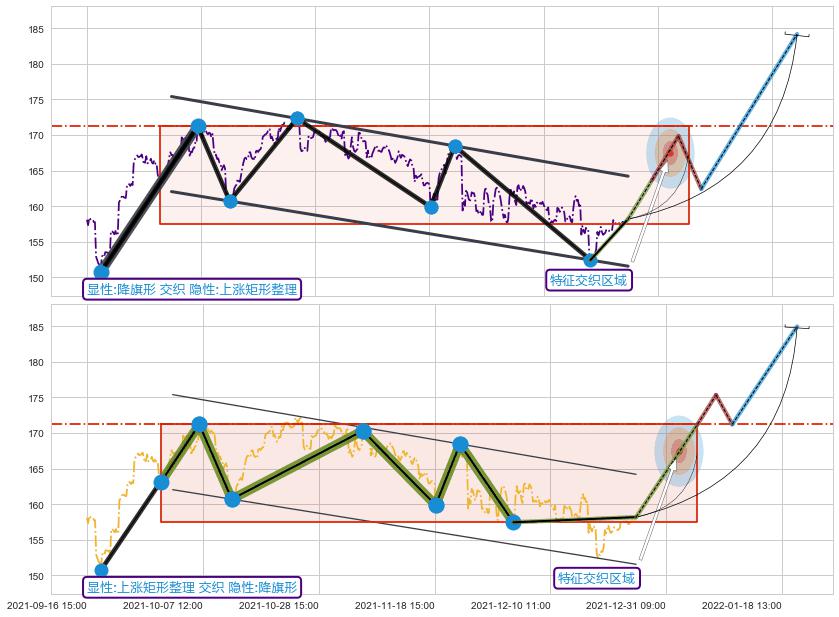This screenshot has width=839, height=617.
Task: Click the '2021-11-18 15:00' x-axis date label
Action: pos(395,605)
